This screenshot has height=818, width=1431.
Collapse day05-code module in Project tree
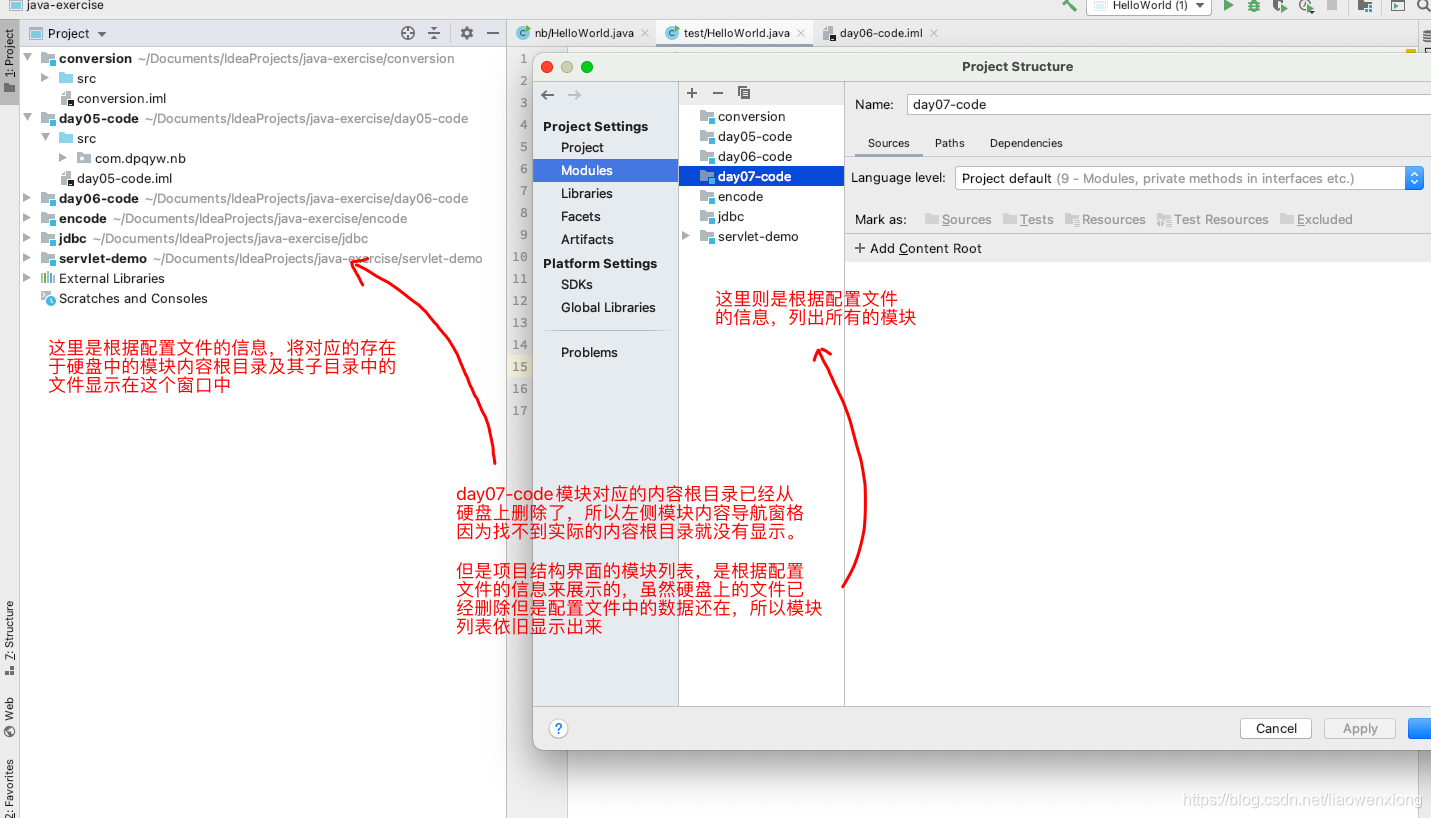point(28,118)
